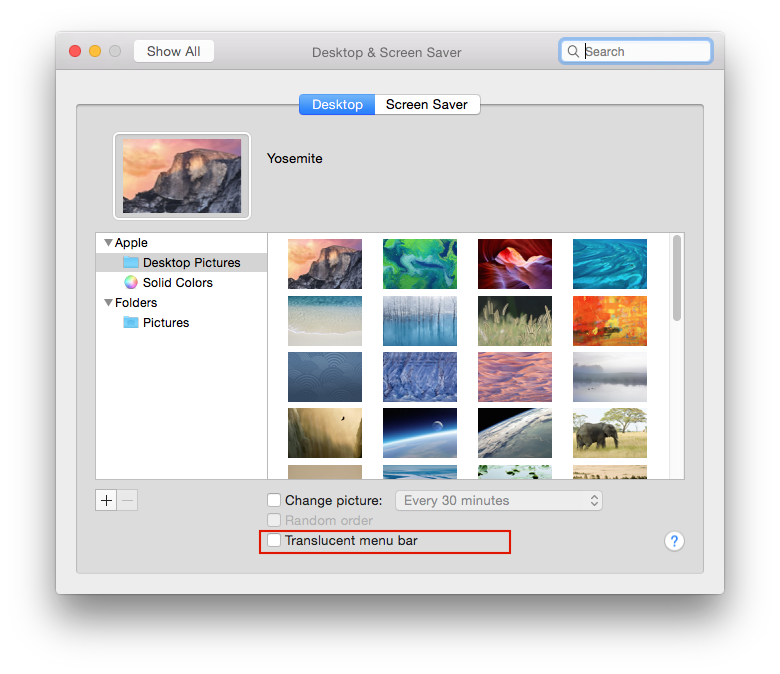This screenshot has height=674, width=780.
Task: Click the disabled Random order checkbox
Action: (274, 520)
